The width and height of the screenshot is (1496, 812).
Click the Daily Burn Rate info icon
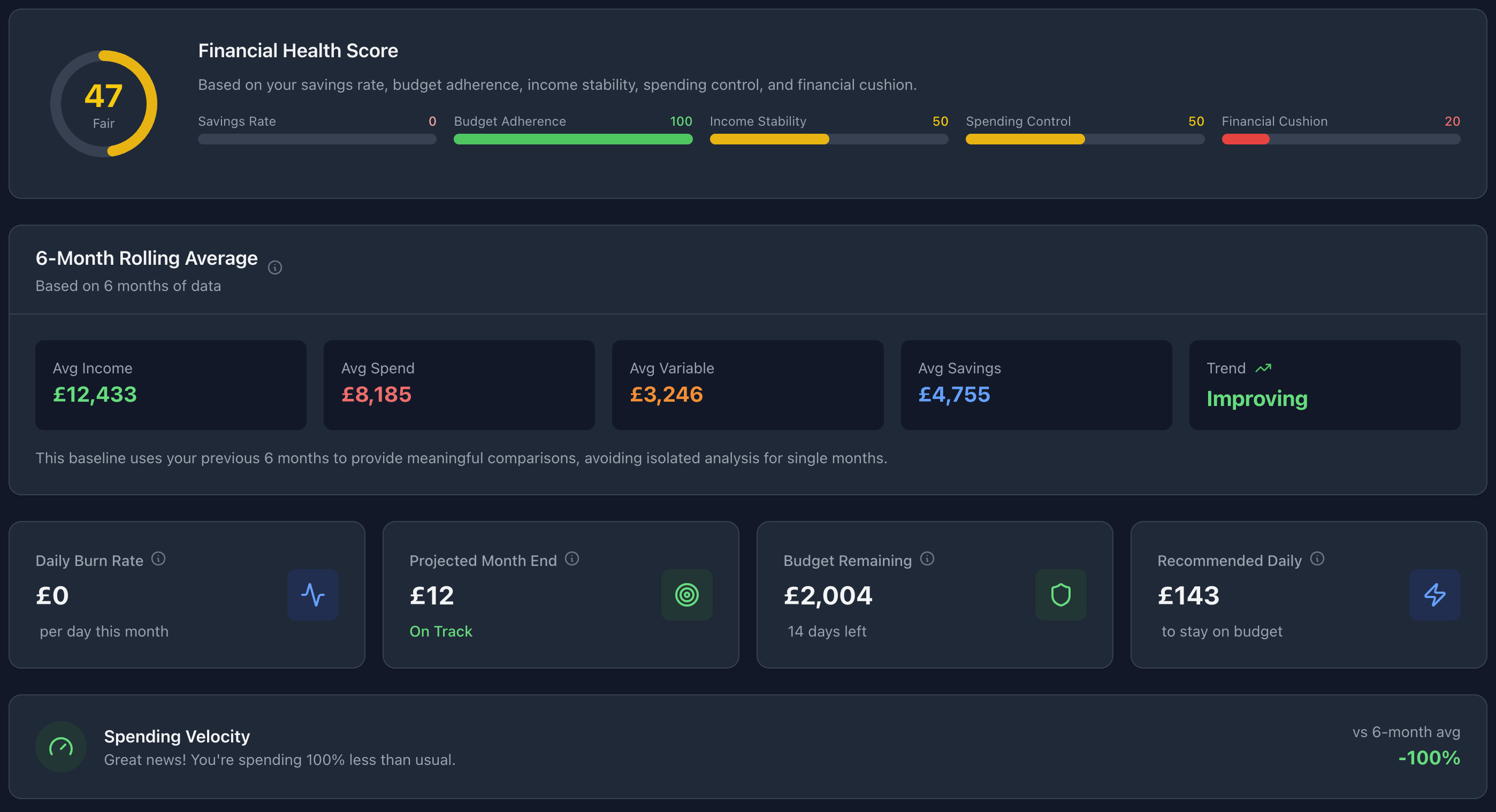point(158,559)
